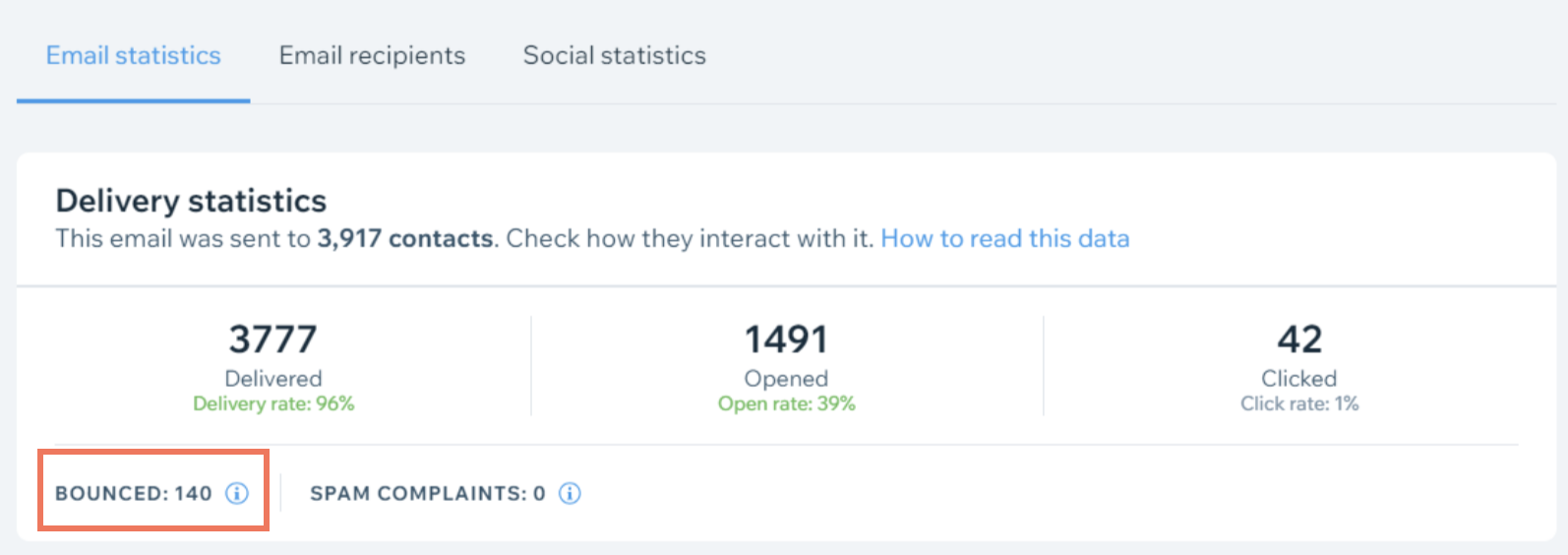Switch to the Email recipients tab
The width and height of the screenshot is (1568, 555).
click(x=372, y=55)
